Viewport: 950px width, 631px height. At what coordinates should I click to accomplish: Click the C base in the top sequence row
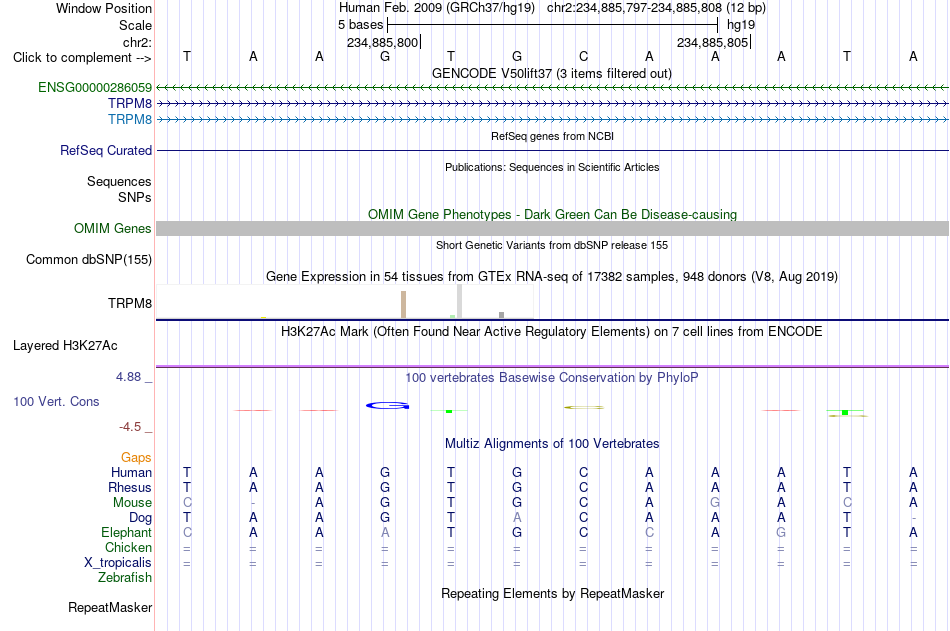click(583, 56)
